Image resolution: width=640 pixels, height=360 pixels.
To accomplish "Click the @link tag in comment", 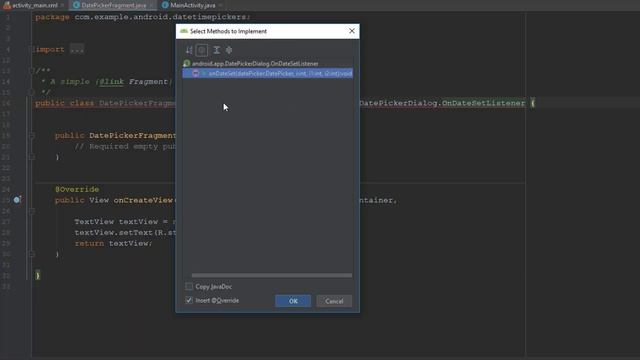I will coord(111,82).
